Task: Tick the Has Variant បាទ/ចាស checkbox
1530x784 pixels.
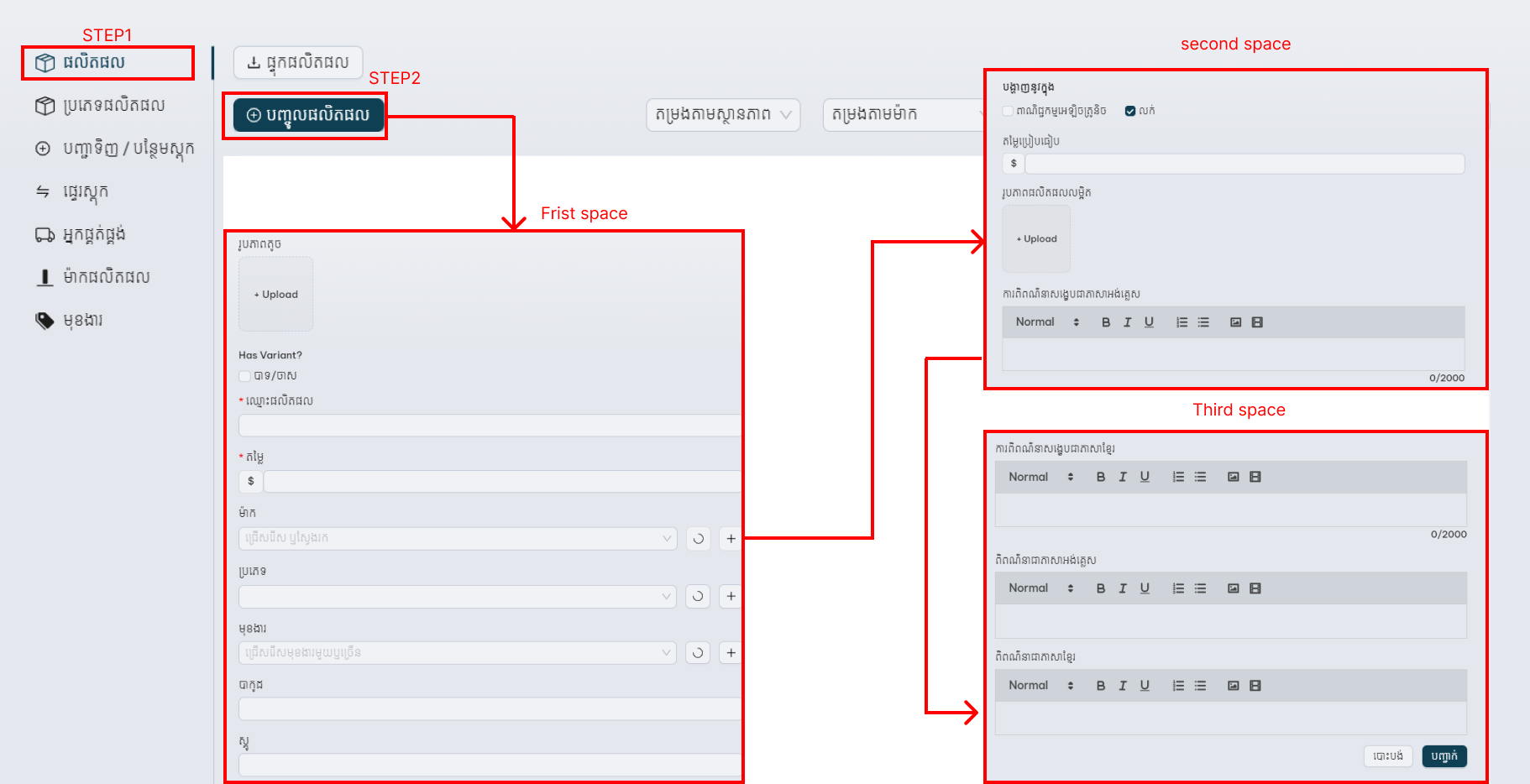Action: 244,376
